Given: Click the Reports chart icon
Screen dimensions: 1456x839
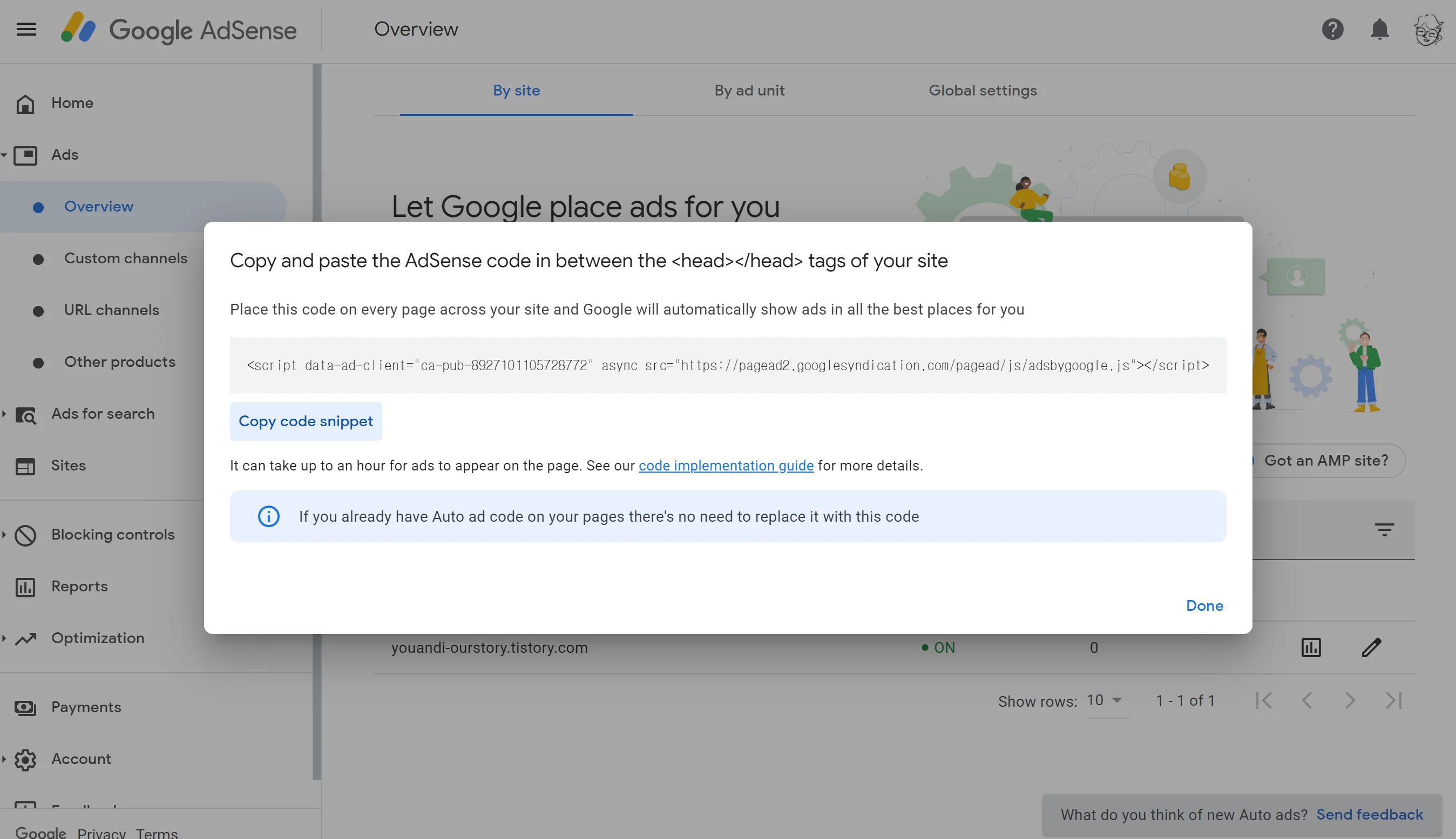Looking at the screenshot, I should [25, 587].
